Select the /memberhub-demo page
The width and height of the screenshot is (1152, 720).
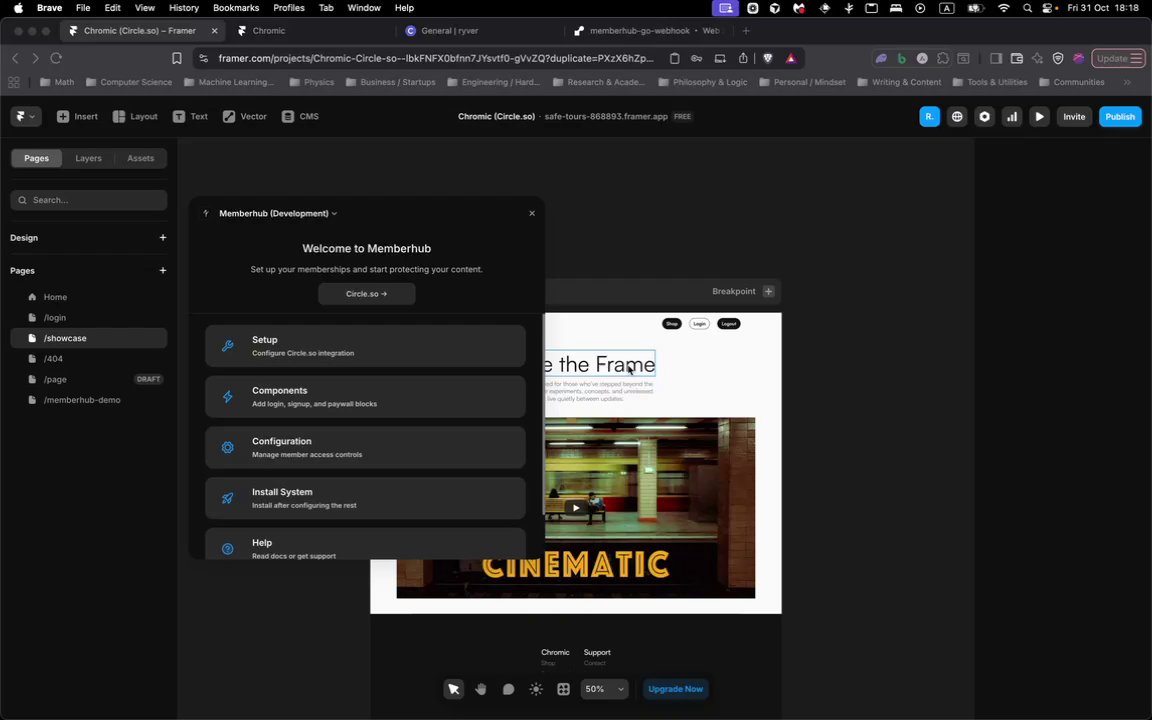click(89, 400)
